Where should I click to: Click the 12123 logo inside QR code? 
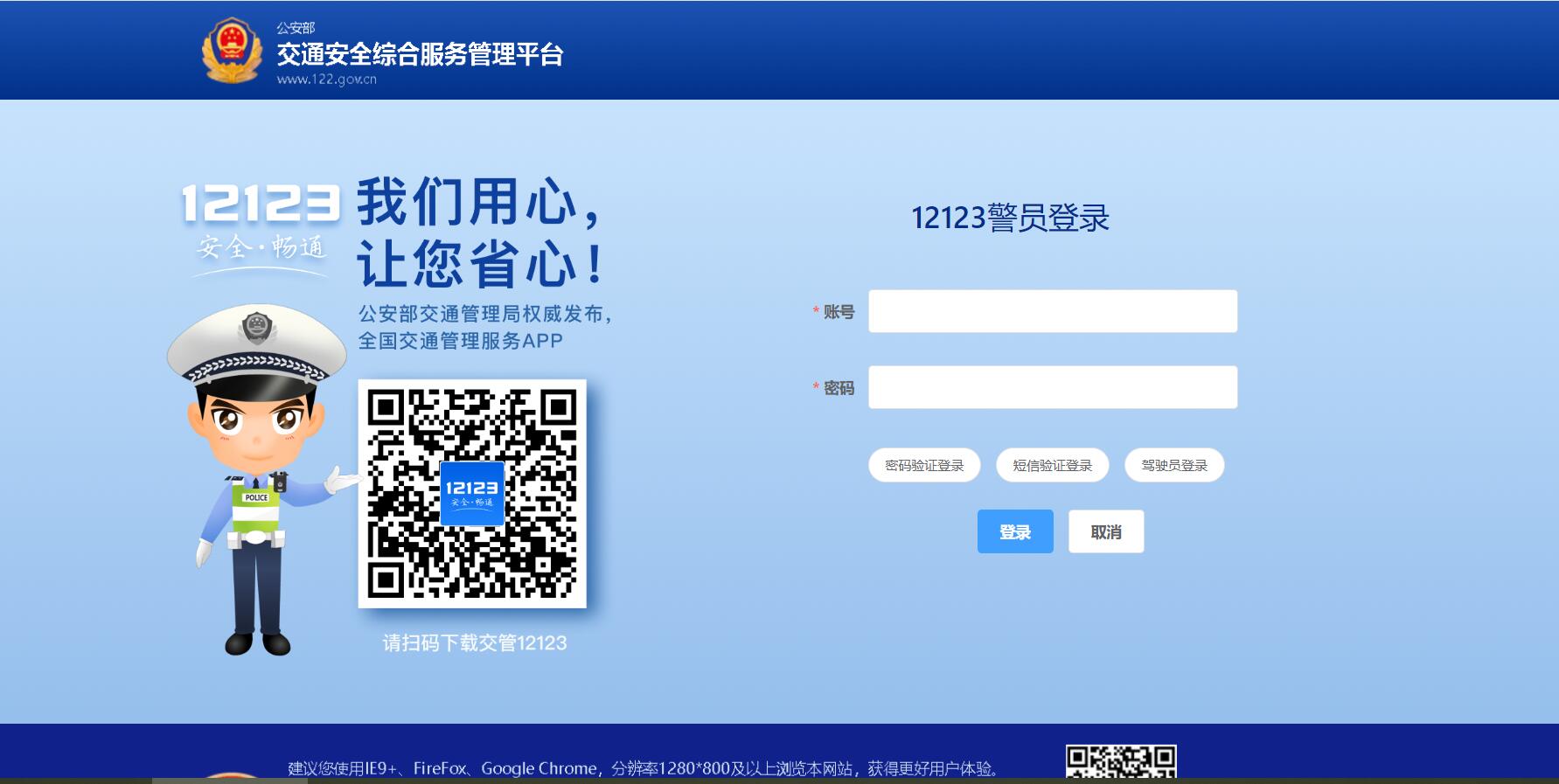[x=472, y=493]
